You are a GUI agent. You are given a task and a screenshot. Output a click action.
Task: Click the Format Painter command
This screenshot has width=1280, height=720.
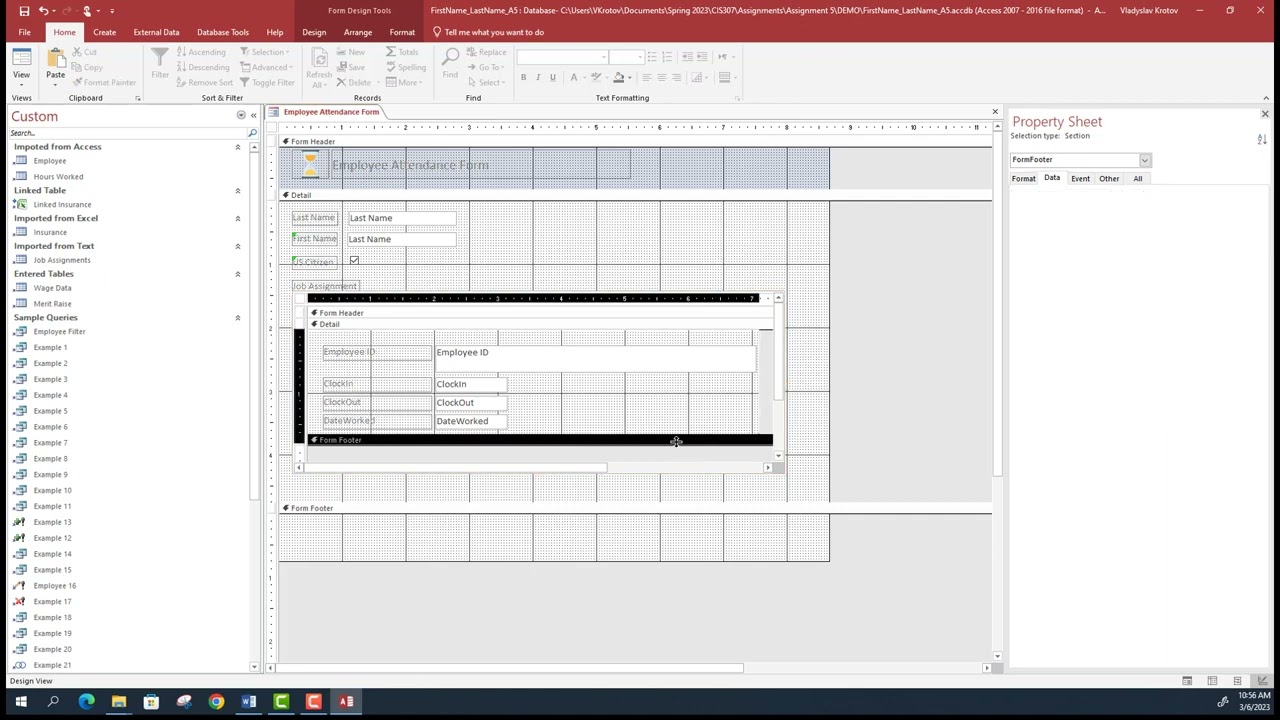click(103, 82)
